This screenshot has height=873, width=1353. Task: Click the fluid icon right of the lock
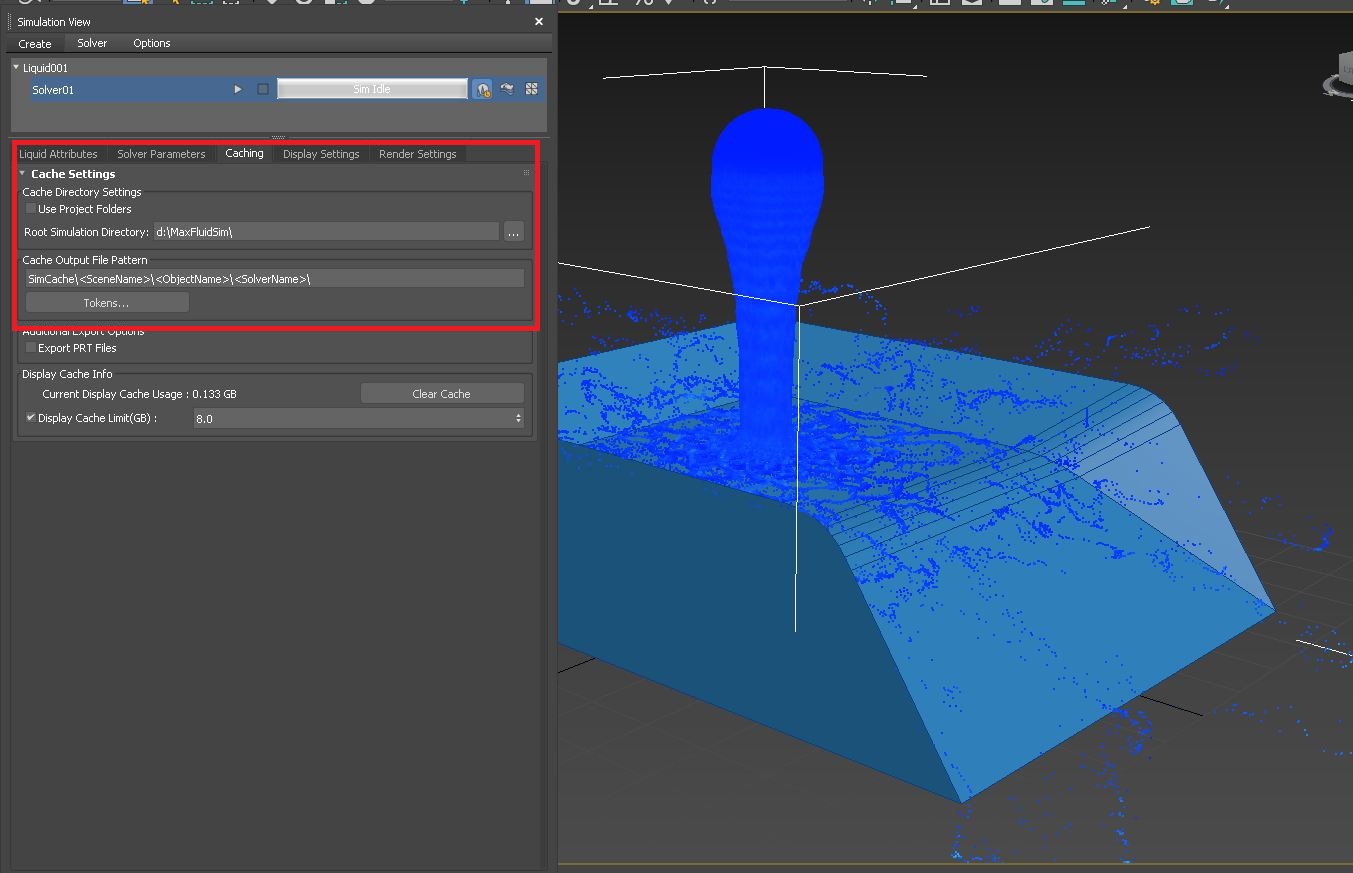506,89
